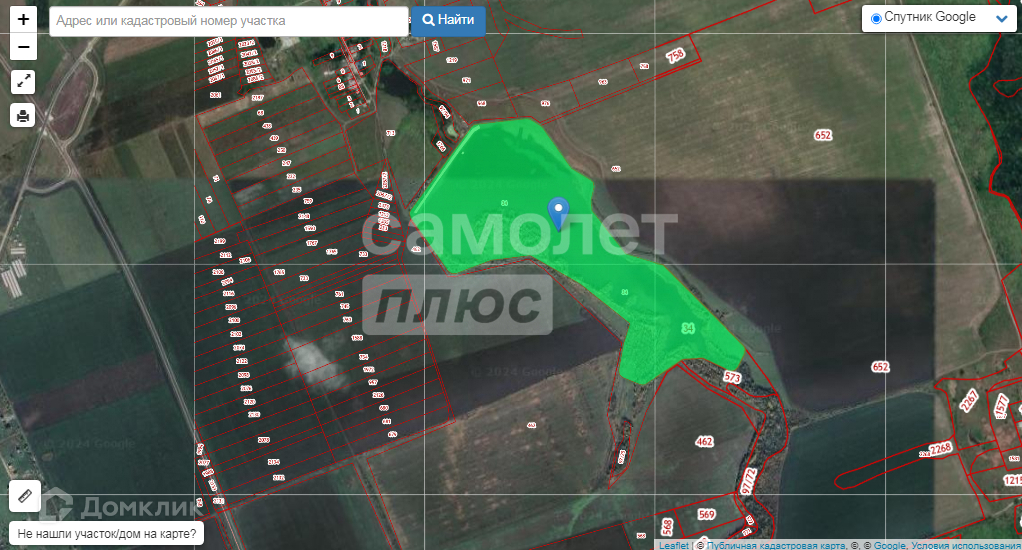
Task: Click the blue location pin marker
Action: (558, 214)
